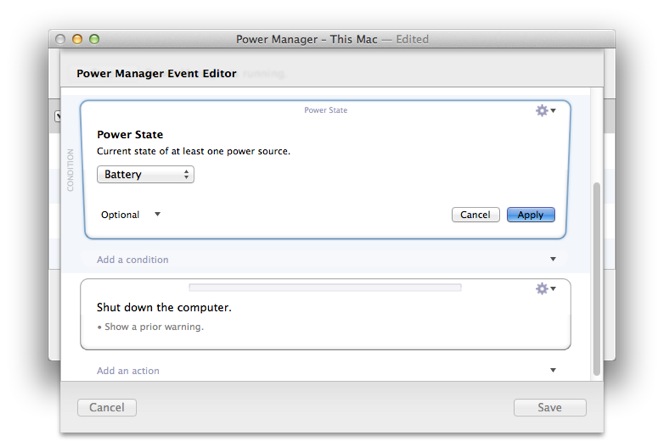Open the Battery power source dropdown
Screen dimensions: 664x442
click(x=145, y=174)
